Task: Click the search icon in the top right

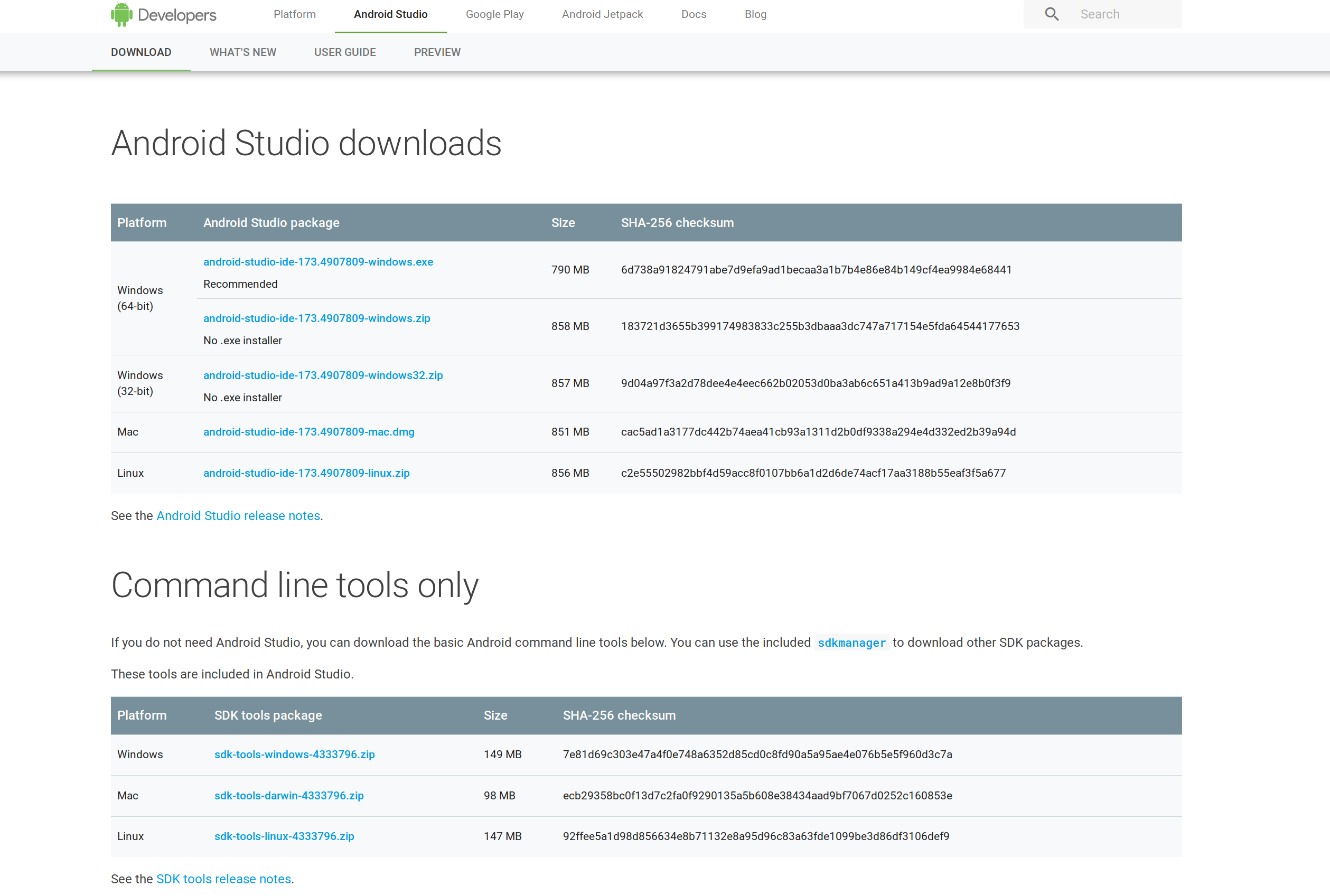Action: coord(1051,14)
